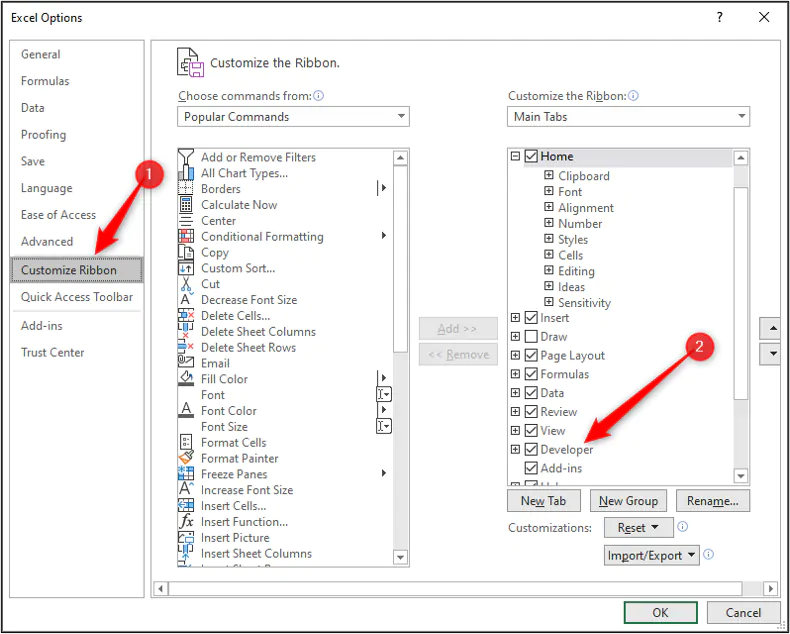
Task: Uncheck the Page Layout checkbox
Action: click(x=531, y=355)
